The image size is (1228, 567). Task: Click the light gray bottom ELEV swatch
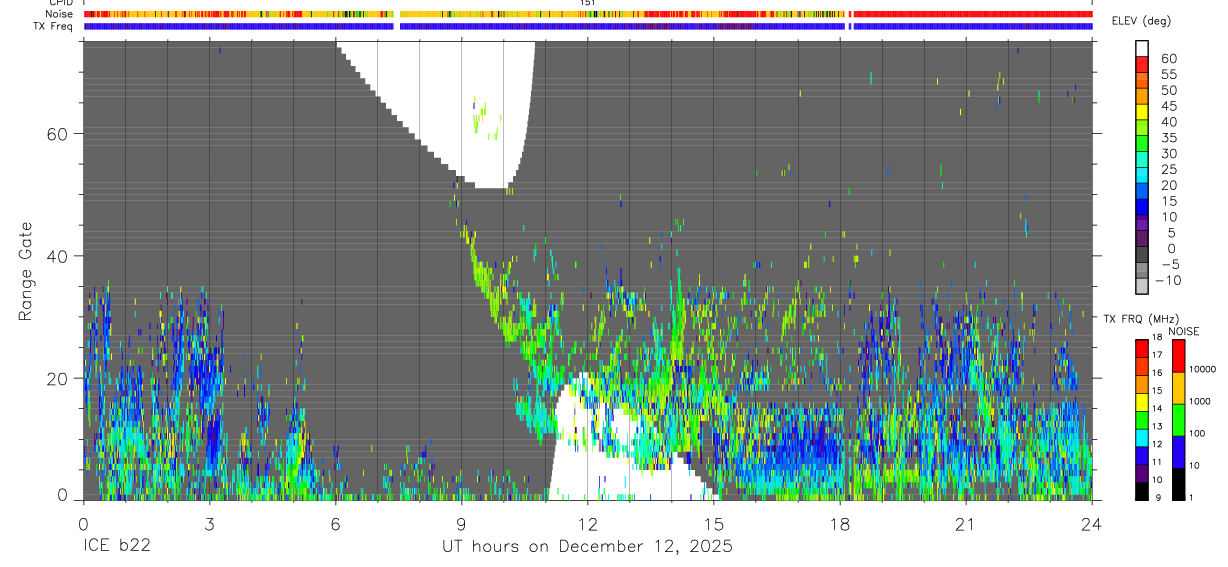(x=1141, y=286)
